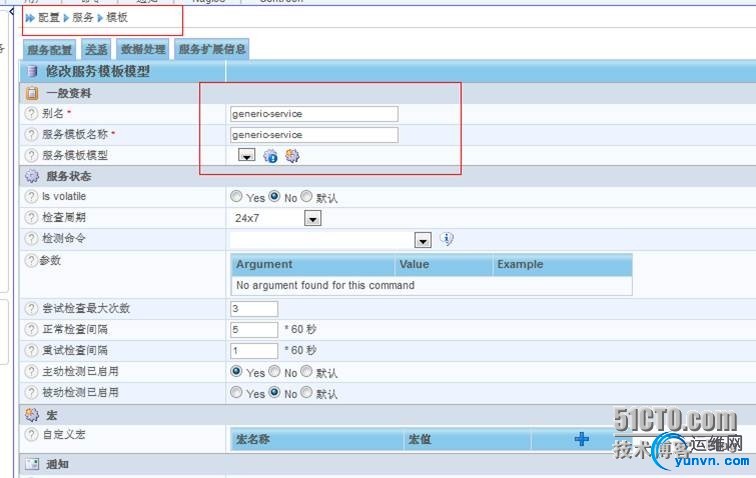Open help icon for 主动检测已启用
Image resolution: width=756 pixels, height=478 pixels.
click(31, 371)
